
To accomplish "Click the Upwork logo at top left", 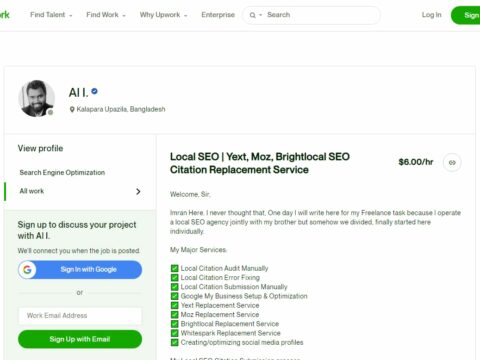I will [5, 15].
